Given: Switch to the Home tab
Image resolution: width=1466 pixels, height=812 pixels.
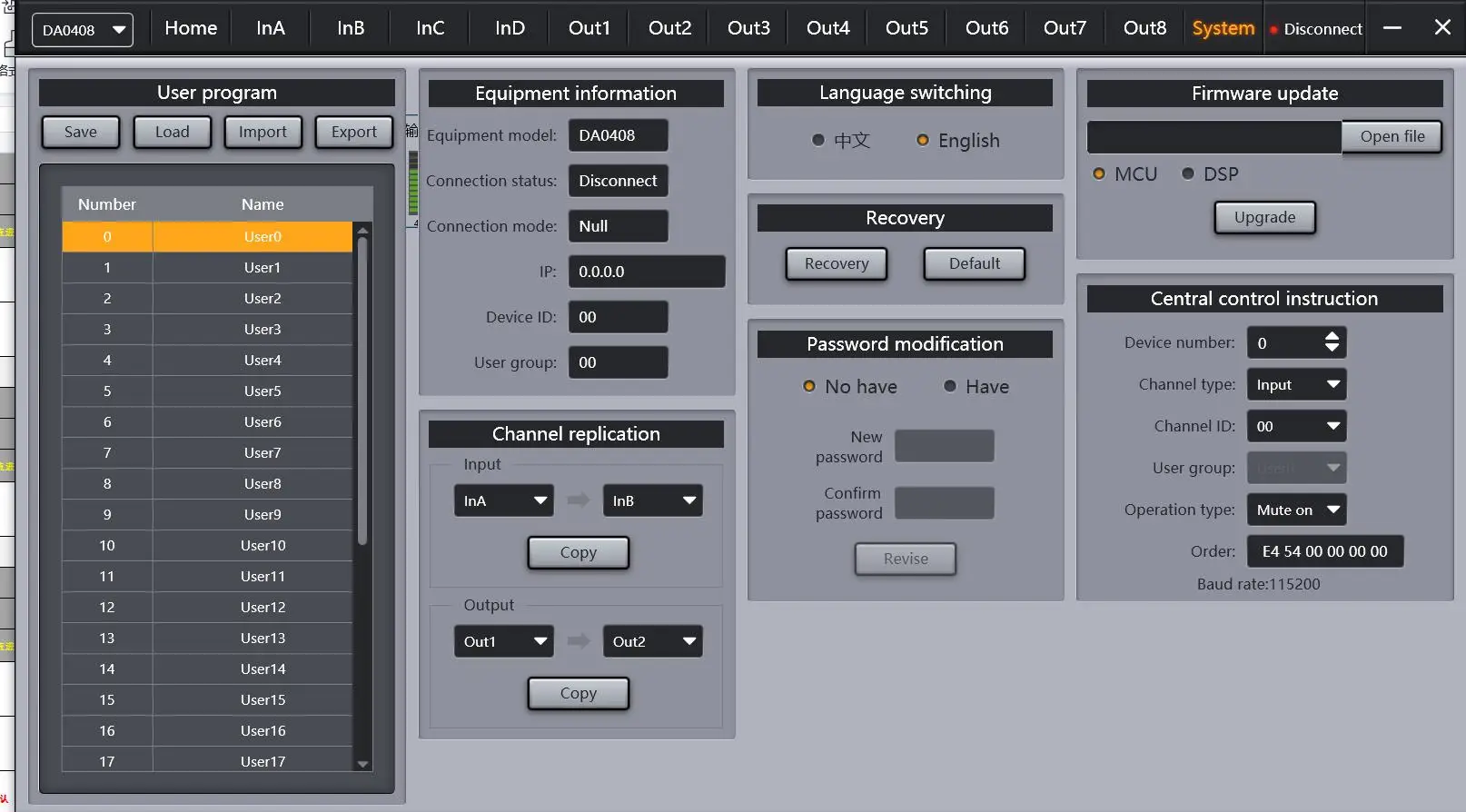Looking at the screenshot, I should tap(191, 28).
